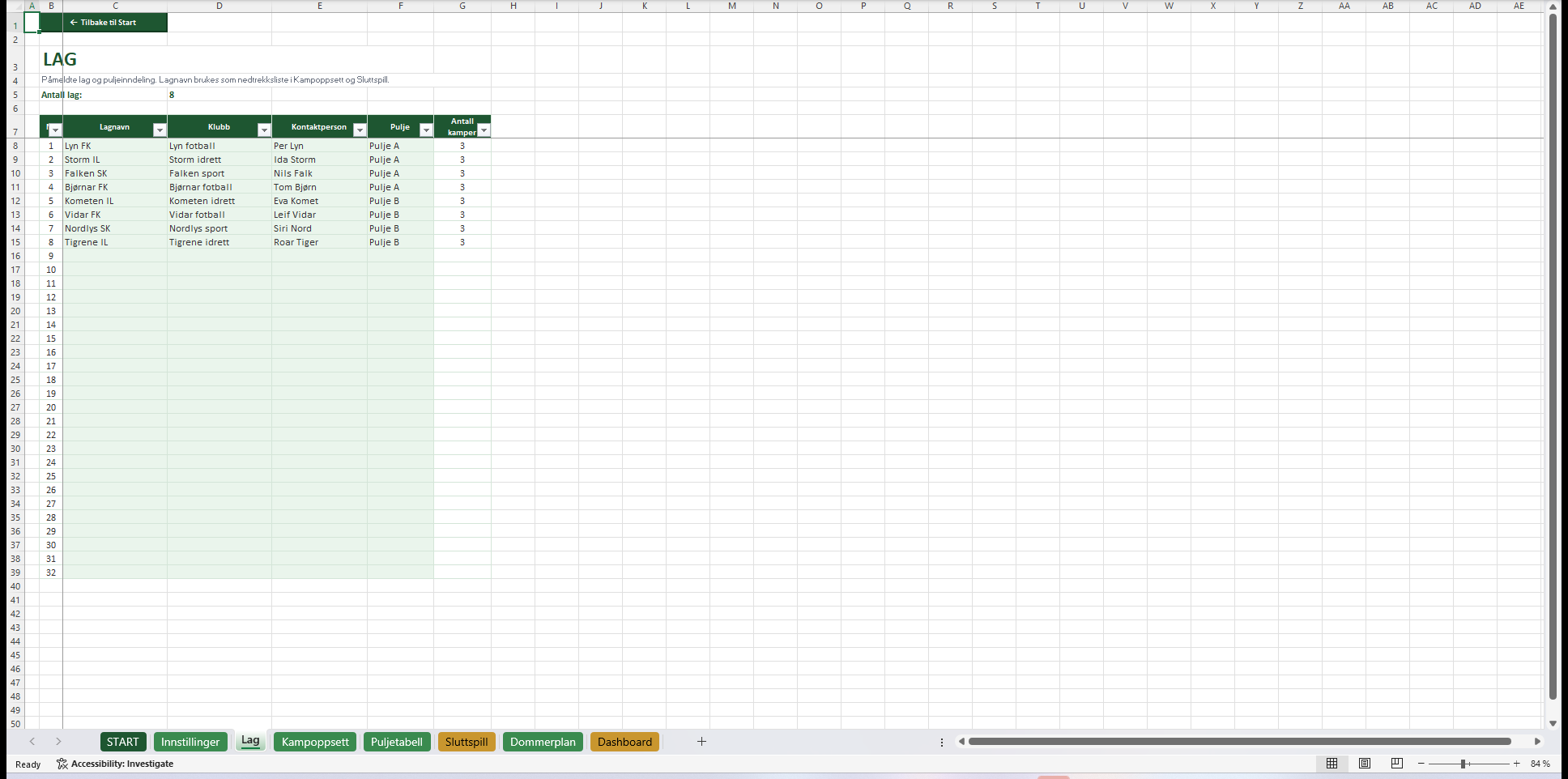Open the Pulje column filter dropdown
Screen dimensions: 1568x779
pyautogui.click(x=426, y=130)
